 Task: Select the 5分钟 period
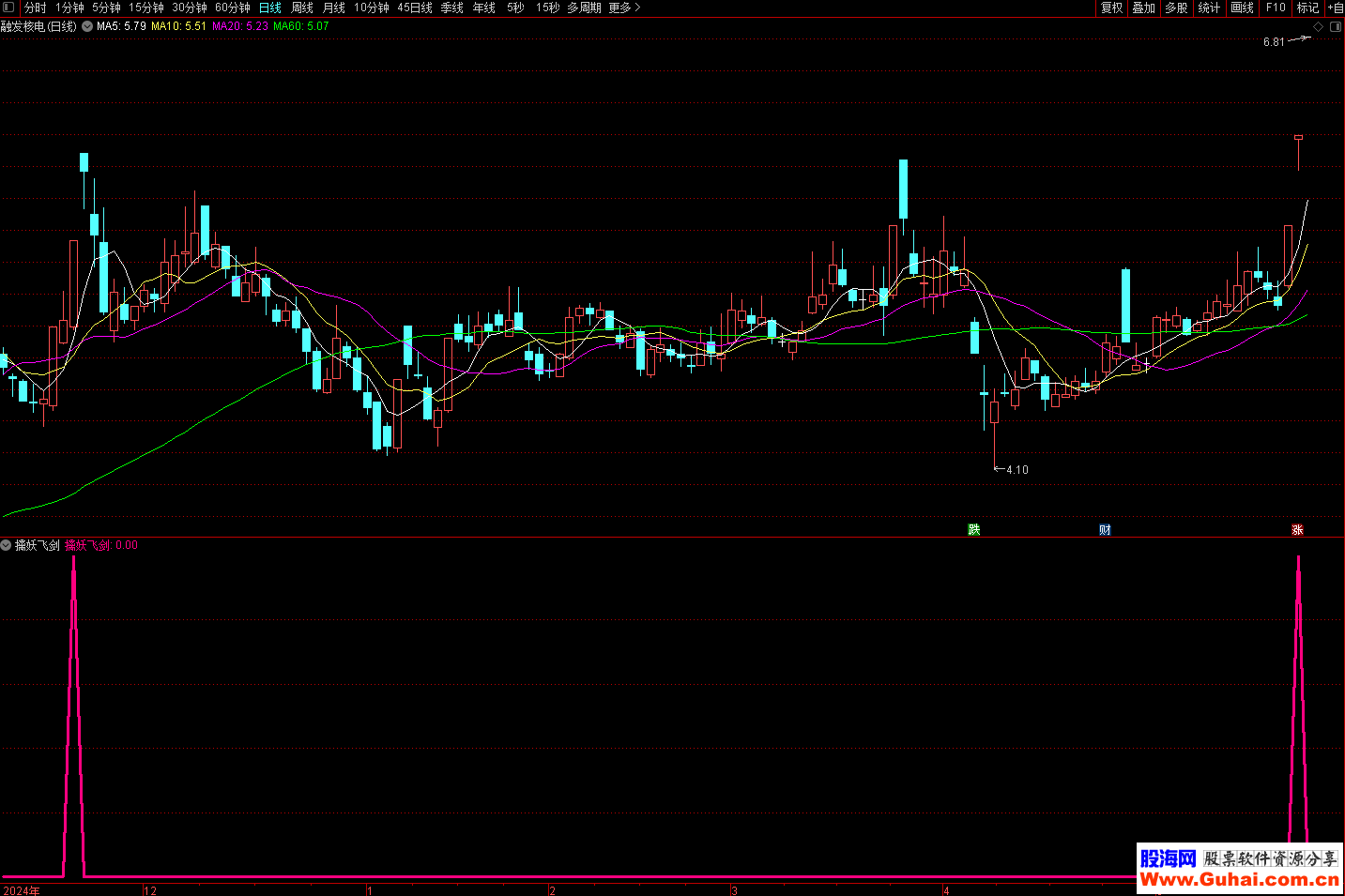pyautogui.click(x=106, y=8)
